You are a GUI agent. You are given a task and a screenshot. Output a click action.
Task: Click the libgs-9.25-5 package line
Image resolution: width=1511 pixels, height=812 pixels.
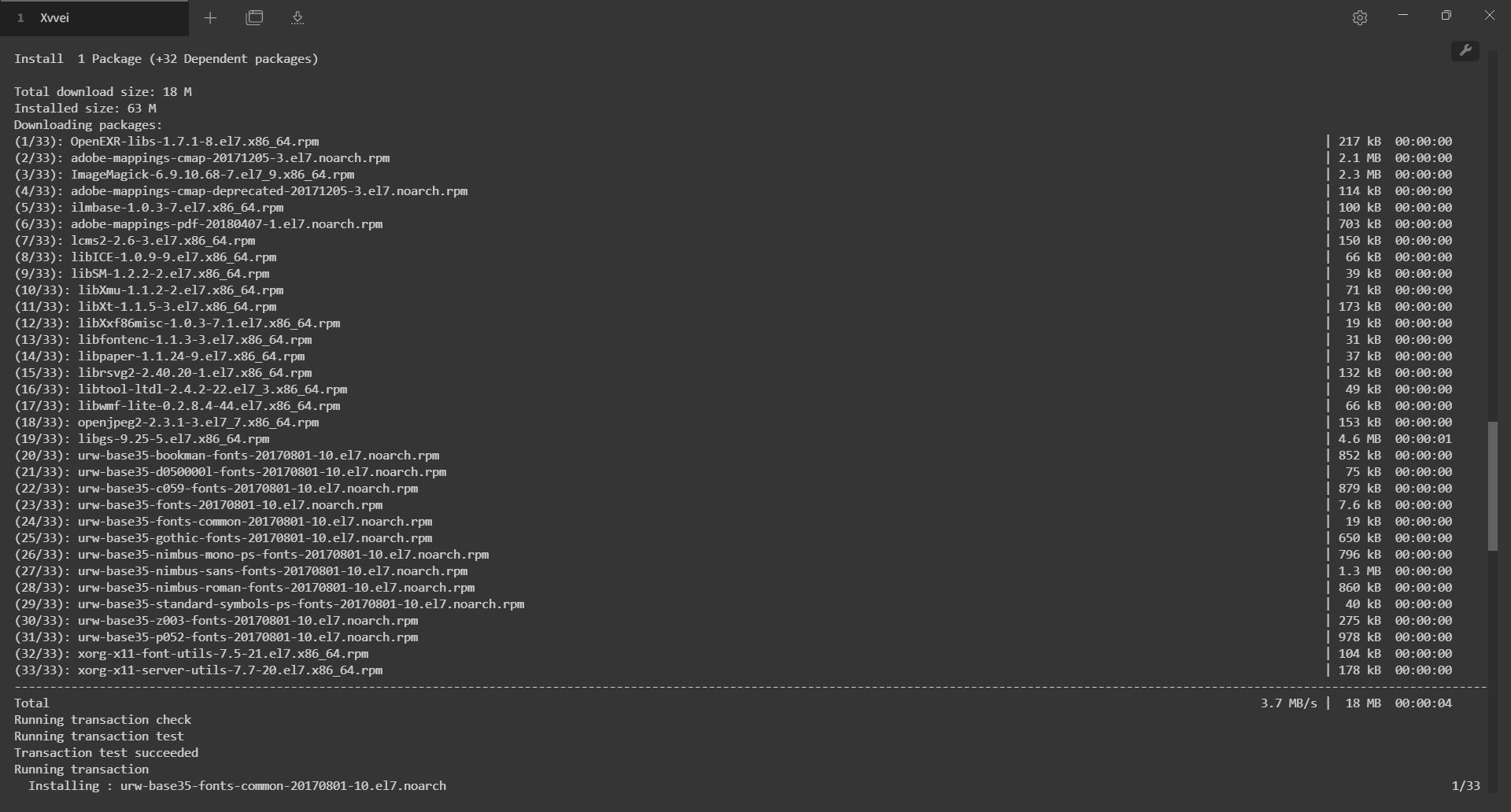click(x=173, y=439)
